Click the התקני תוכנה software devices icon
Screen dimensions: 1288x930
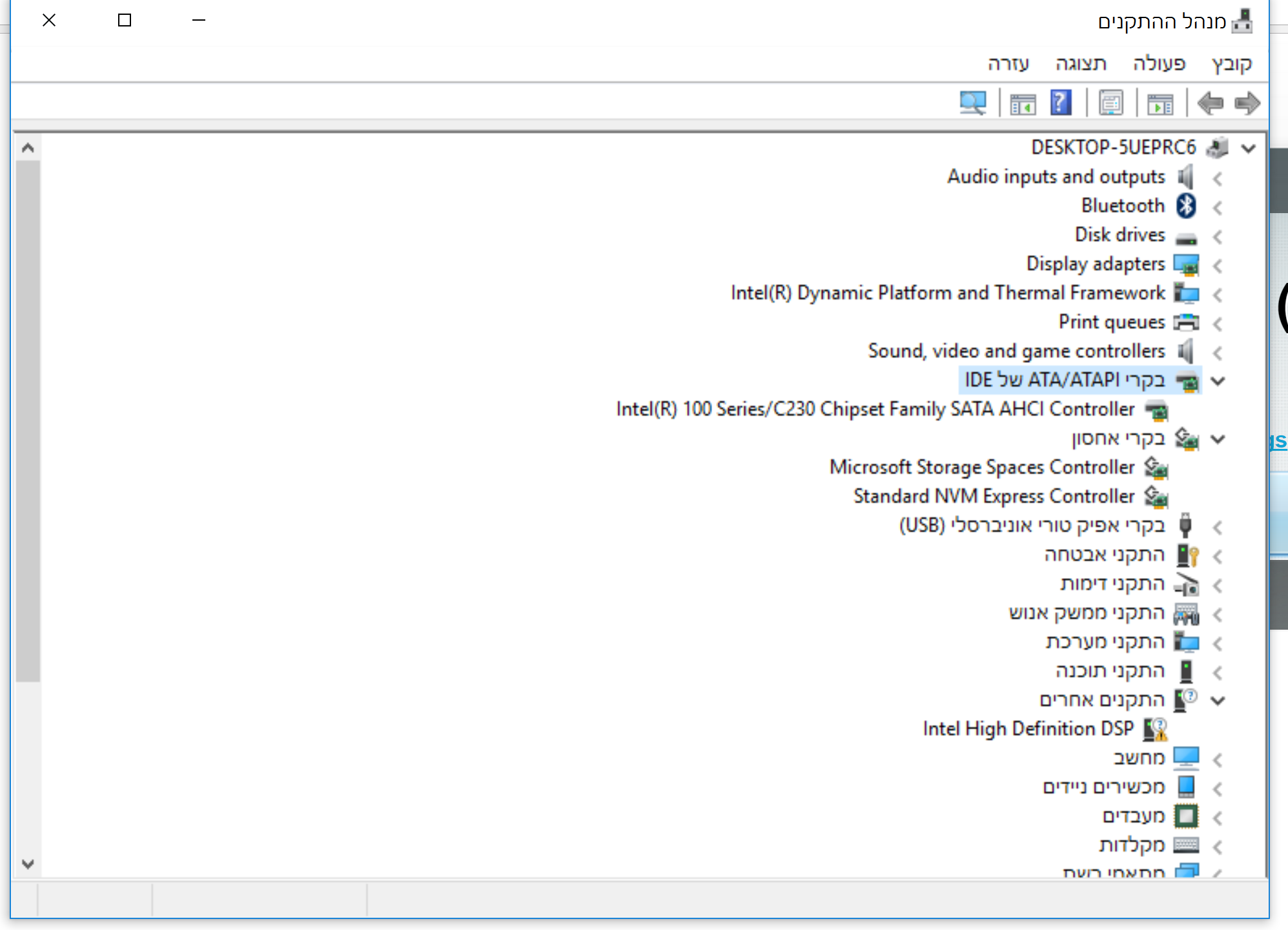(x=1186, y=671)
